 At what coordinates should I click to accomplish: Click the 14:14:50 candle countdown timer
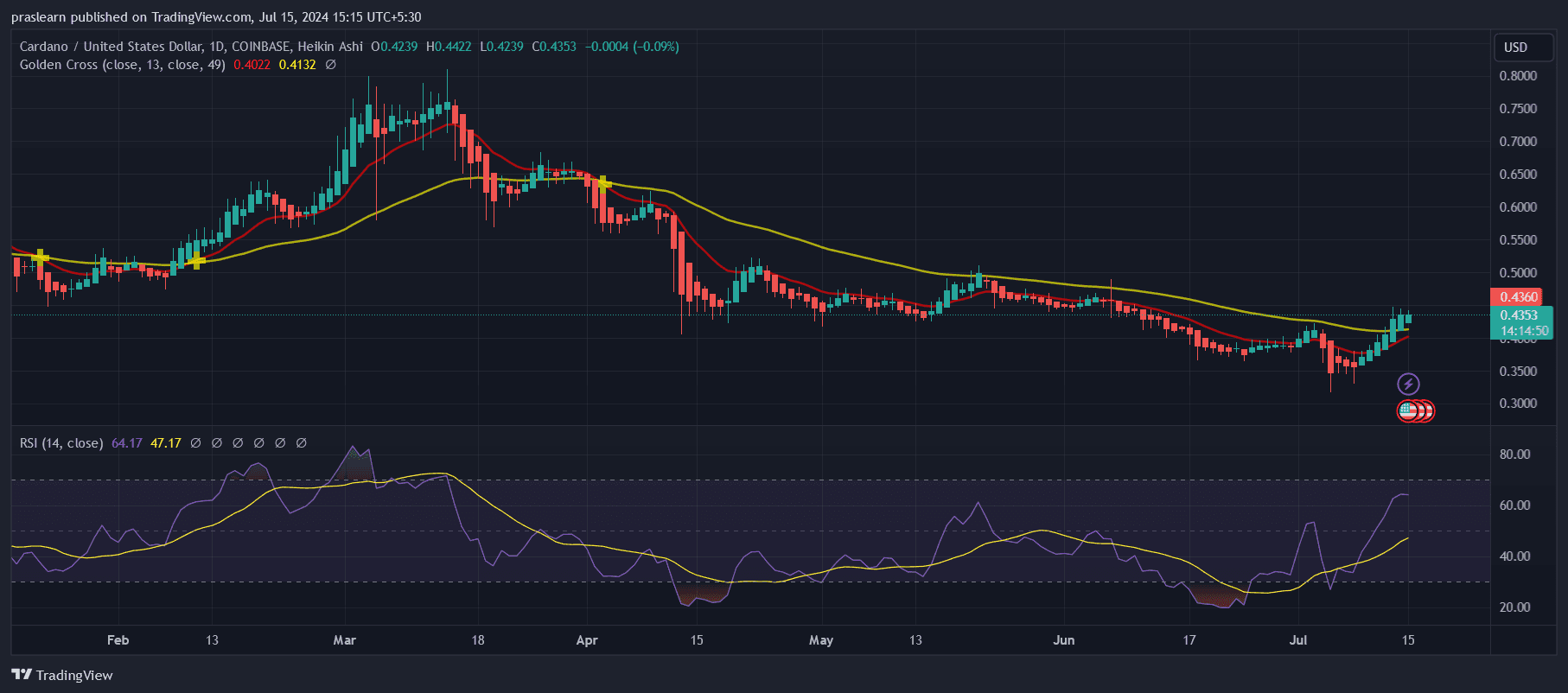[x=1524, y=331]
